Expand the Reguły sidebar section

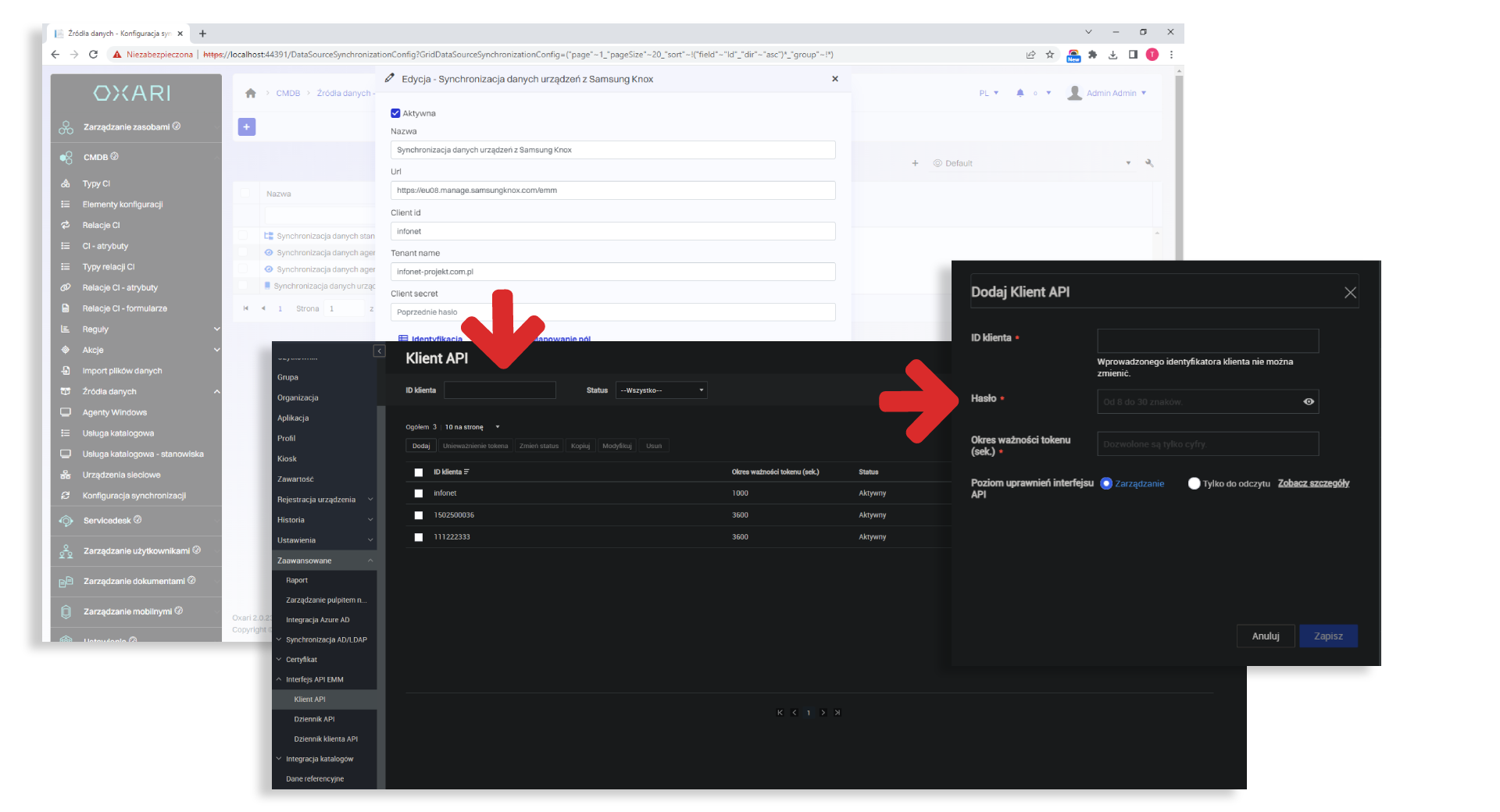(216, 329)
